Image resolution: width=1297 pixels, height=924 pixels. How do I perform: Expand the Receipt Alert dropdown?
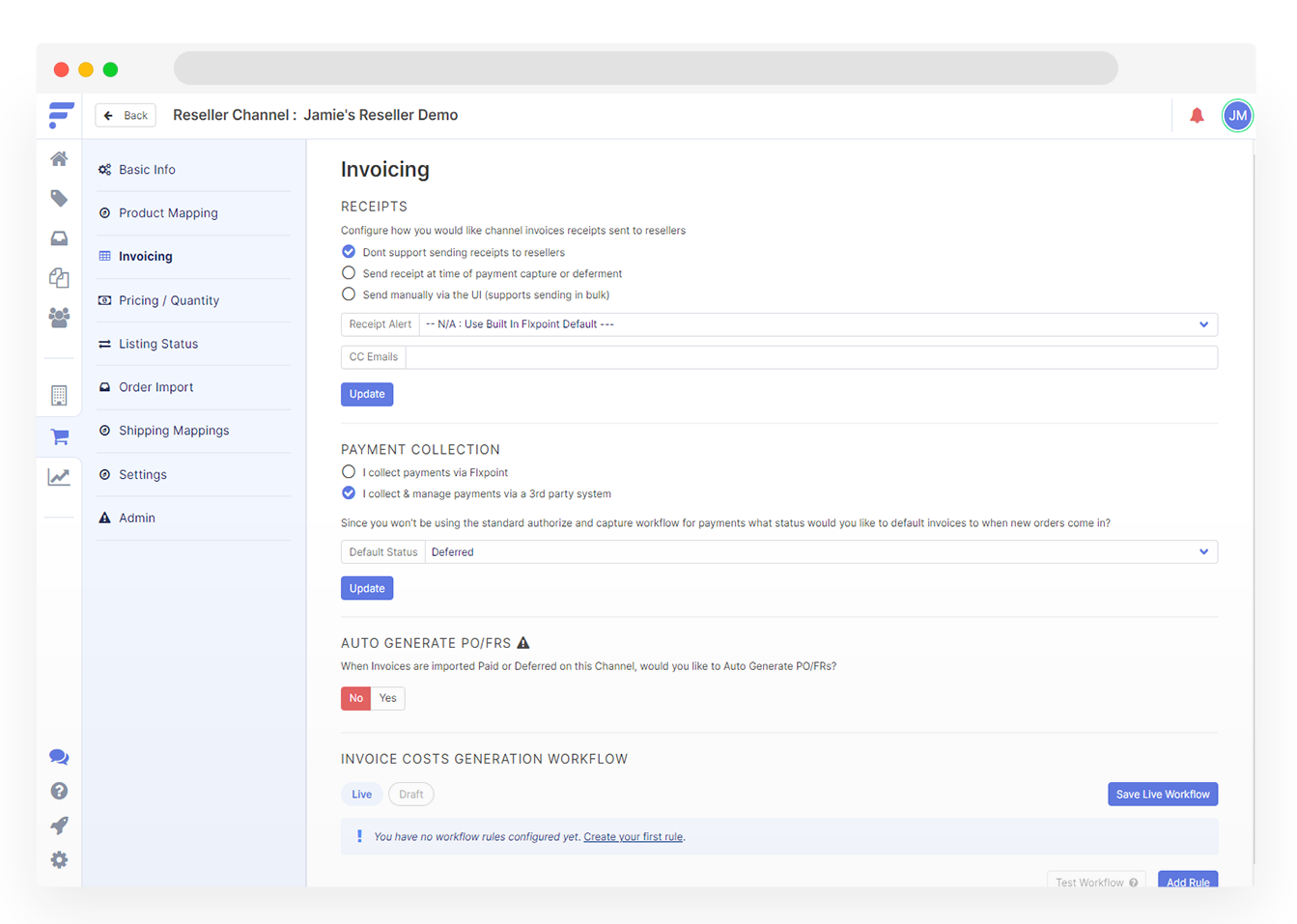816,324
